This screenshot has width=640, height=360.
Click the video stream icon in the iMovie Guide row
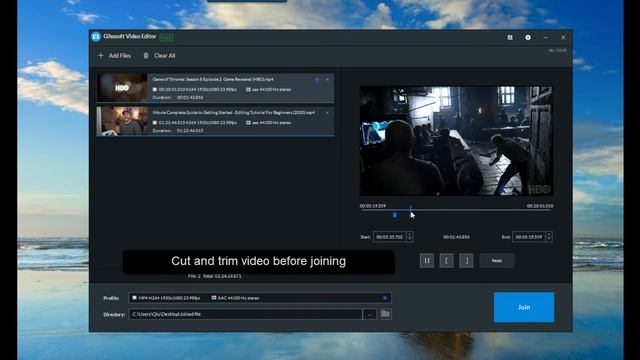click(155, 122)
